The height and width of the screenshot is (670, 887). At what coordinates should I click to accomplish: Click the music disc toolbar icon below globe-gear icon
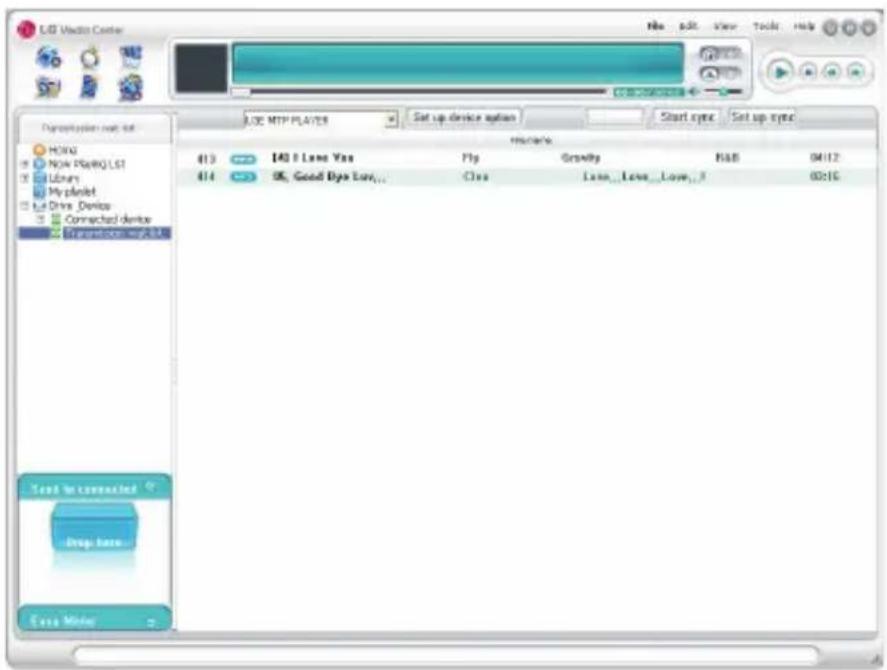coord(49,88)
